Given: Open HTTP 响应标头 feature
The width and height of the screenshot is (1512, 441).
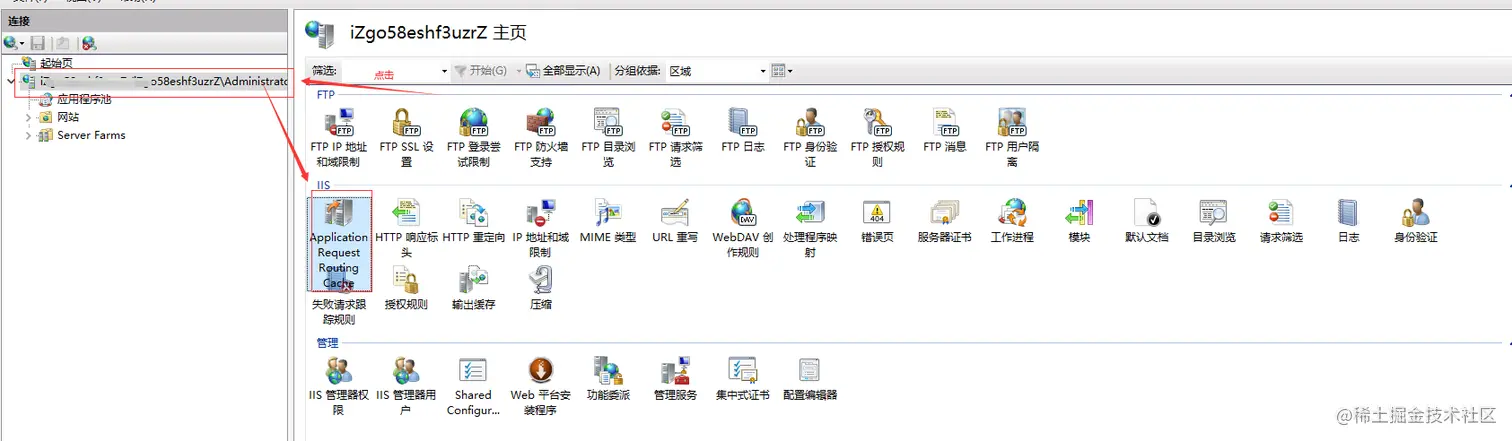Looking at the screenshot, I should (x=406, y=228).
